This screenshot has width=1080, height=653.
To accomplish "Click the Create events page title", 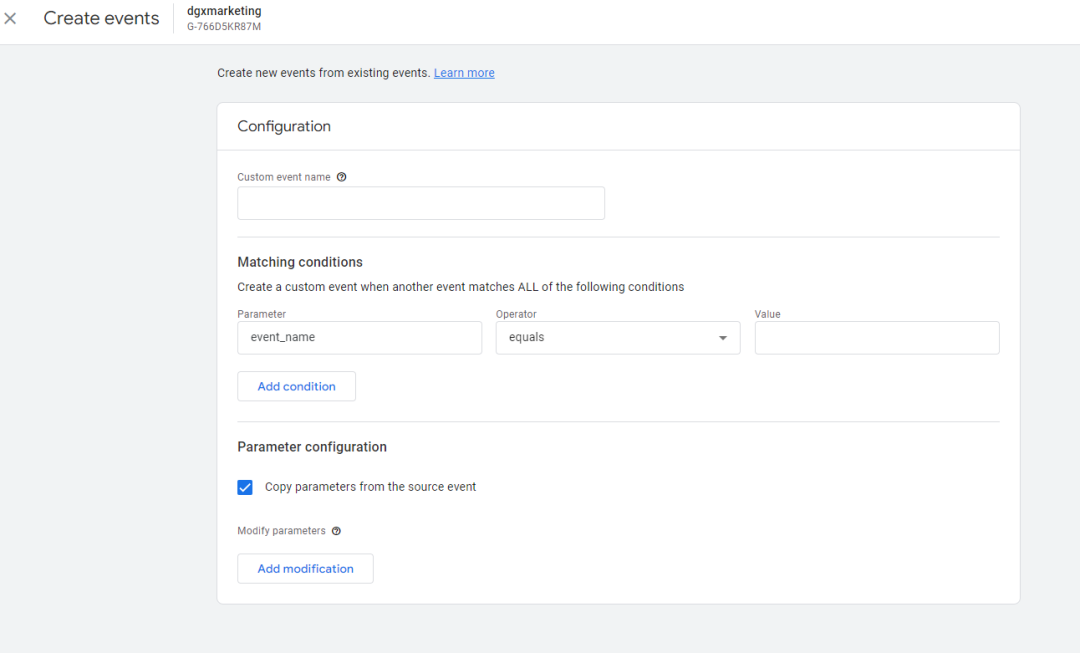I will tap(101, 18).
